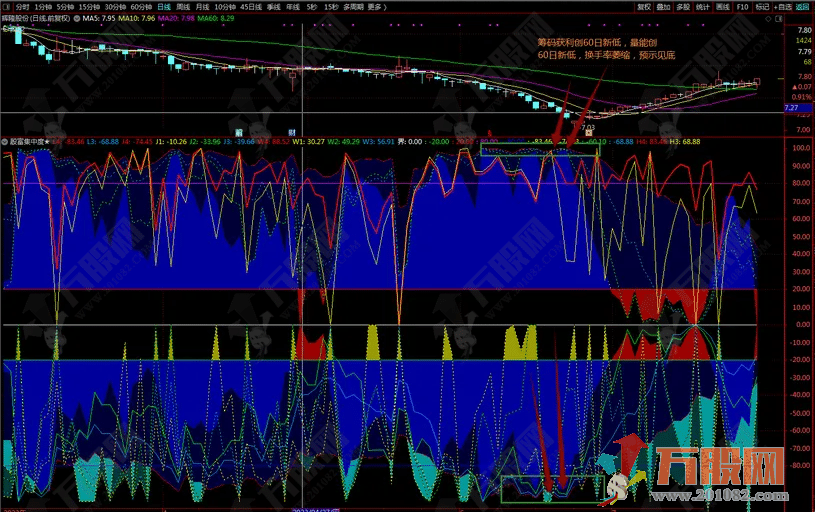Select the 15秒 period
This screenshot has width=815, height=512.
(331, 7)
